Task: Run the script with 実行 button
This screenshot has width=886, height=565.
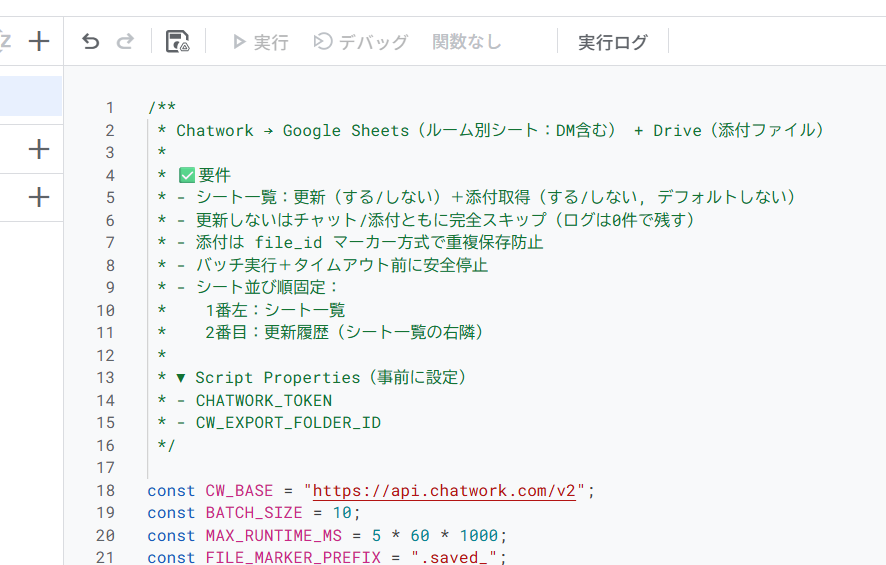Action: point(260,42)
